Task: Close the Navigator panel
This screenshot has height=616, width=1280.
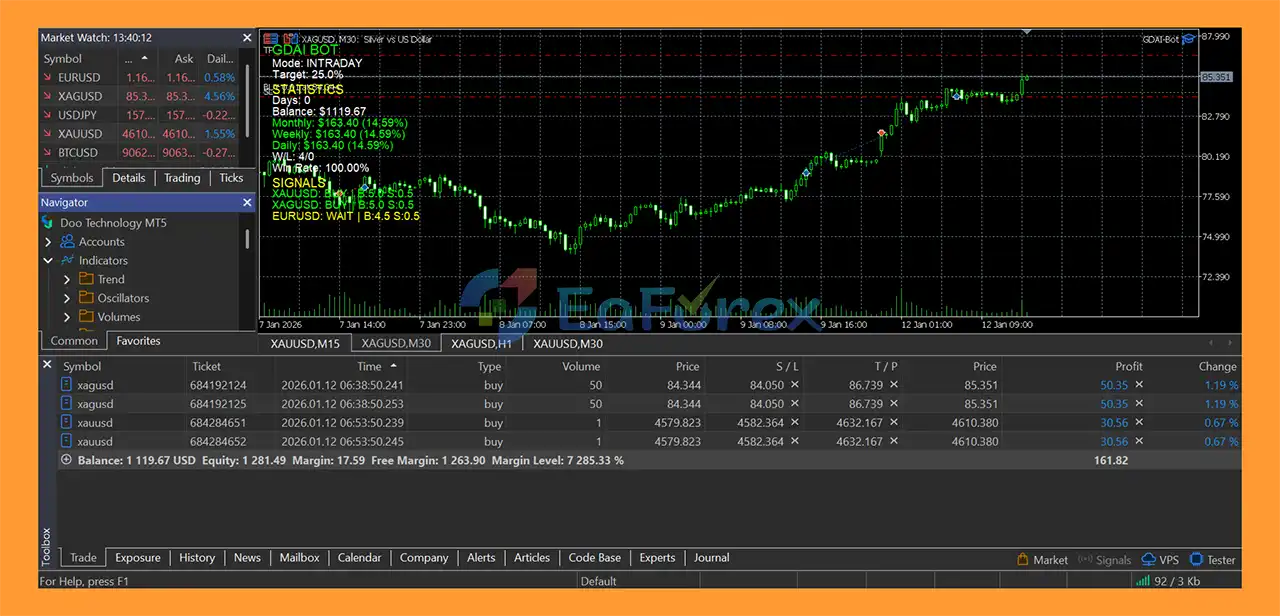Action: [x=247, y=203]
